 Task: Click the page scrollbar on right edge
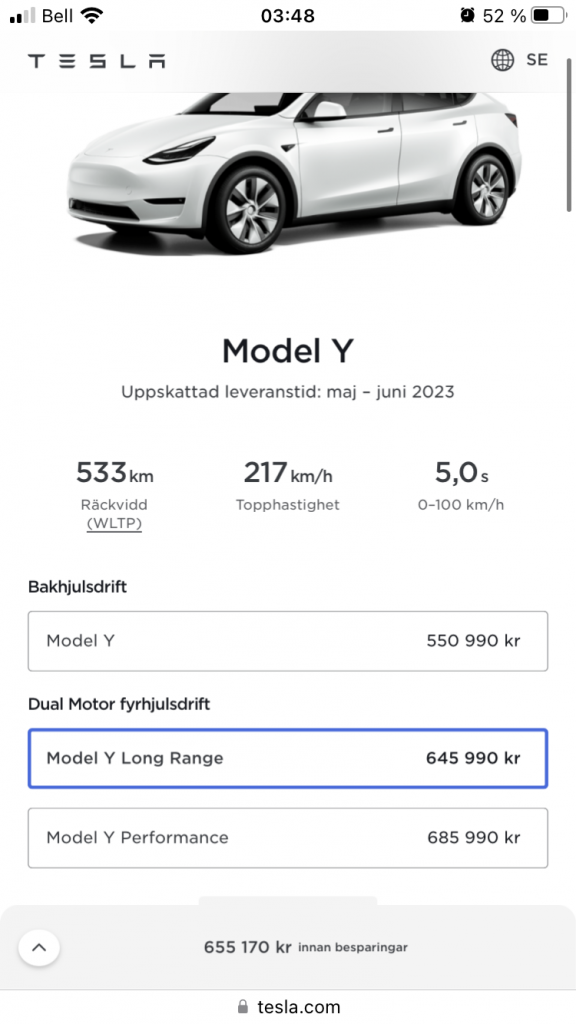click(x=569, y=135)
